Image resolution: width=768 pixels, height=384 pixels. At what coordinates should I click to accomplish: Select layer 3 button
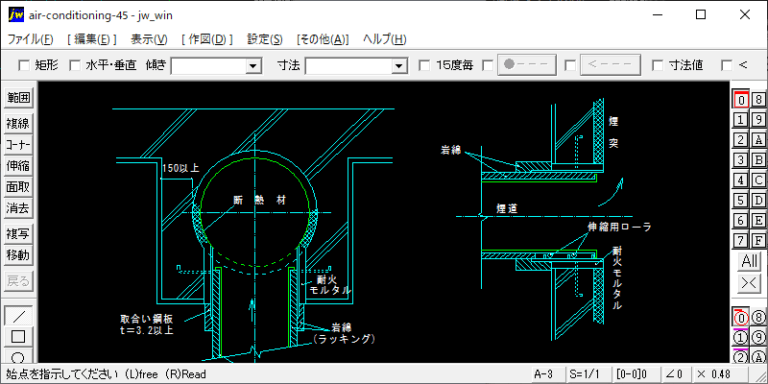click(741, 160)
